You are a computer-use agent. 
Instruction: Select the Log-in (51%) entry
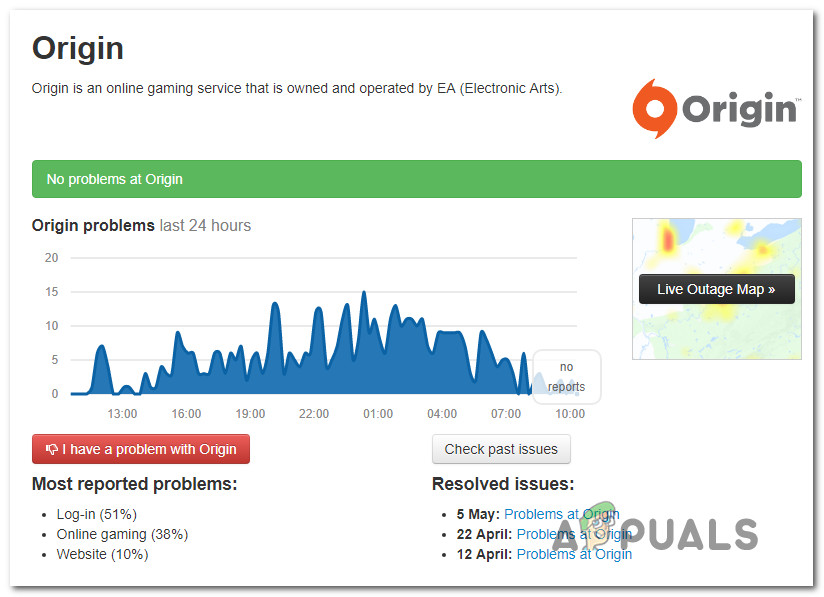(97, 514)
